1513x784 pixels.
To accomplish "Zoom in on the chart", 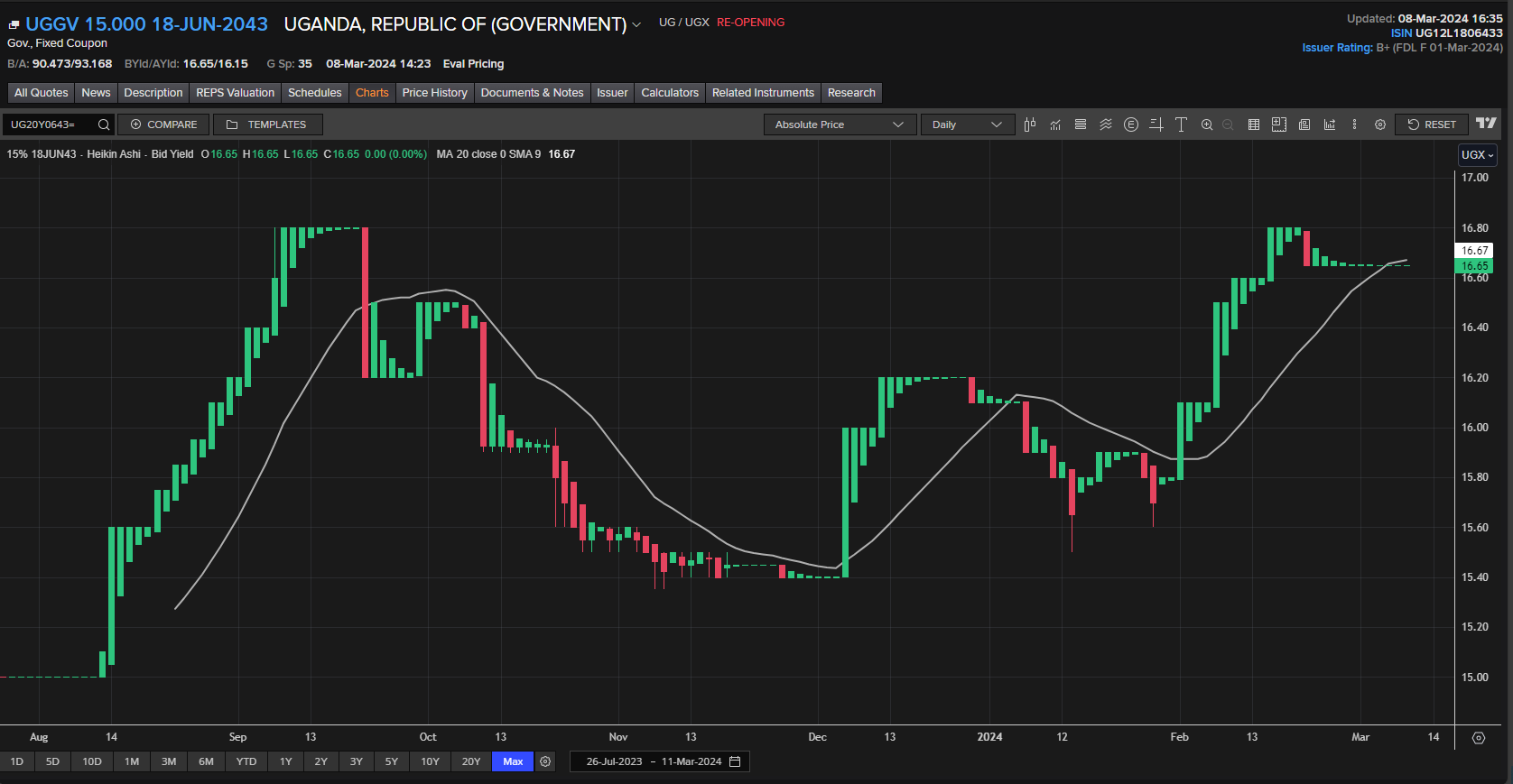I will point(1207,125).
